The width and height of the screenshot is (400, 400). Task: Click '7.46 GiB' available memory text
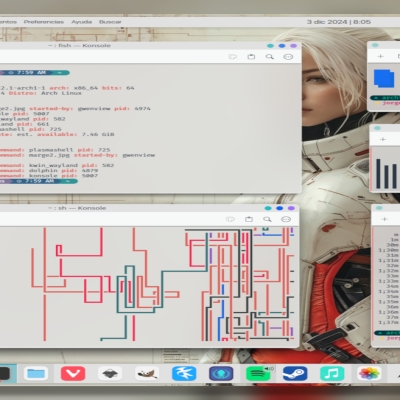click(x=98, y=134)
